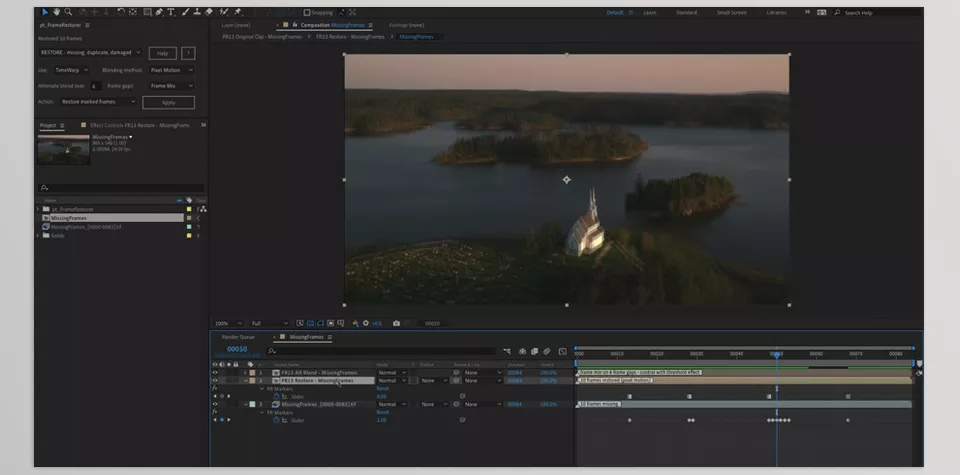Hide FR13 Restore layer via eye icon

pyautogui.click(x=215, y=380)
